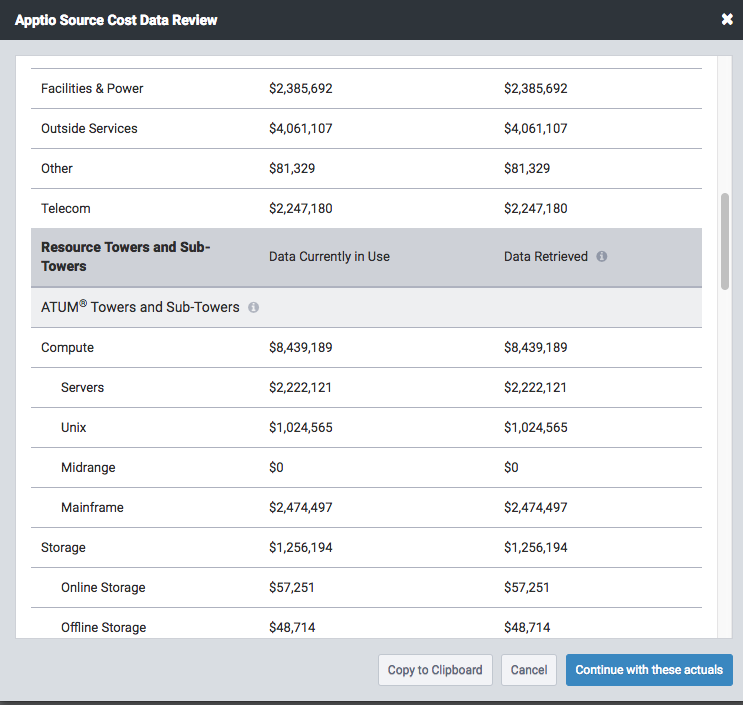Click the info icon next to Data Retrieved
743x705 pixels.
tap(602, 256)
